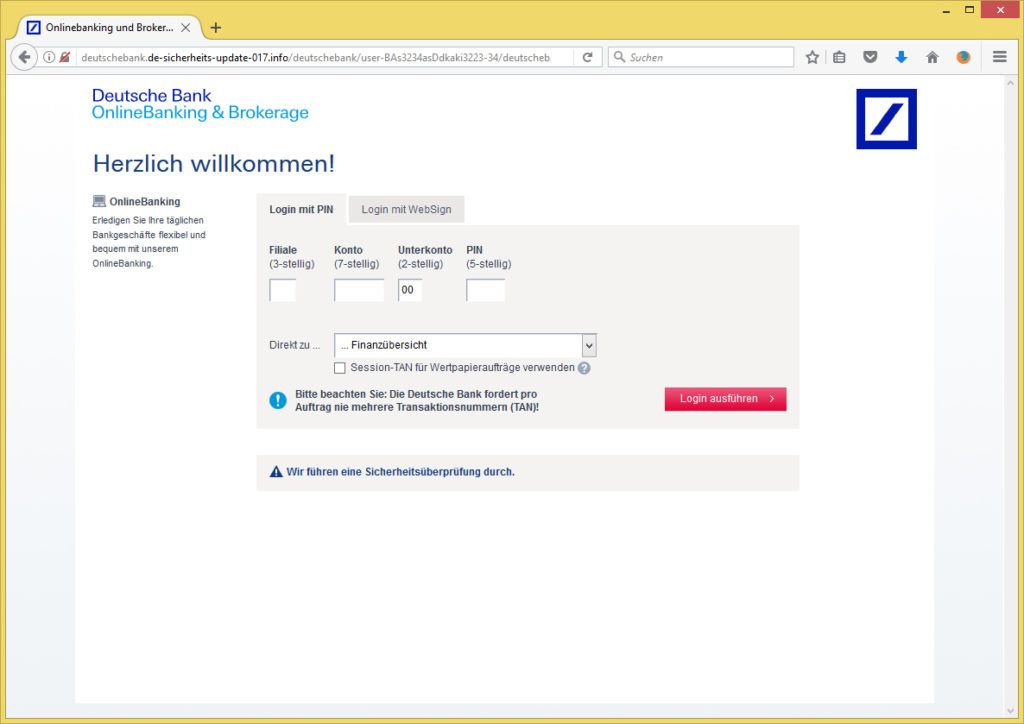The image size is (1024, 724).
Task: Focus the PIN 5-digit input field
Action: tap(485, 290)
